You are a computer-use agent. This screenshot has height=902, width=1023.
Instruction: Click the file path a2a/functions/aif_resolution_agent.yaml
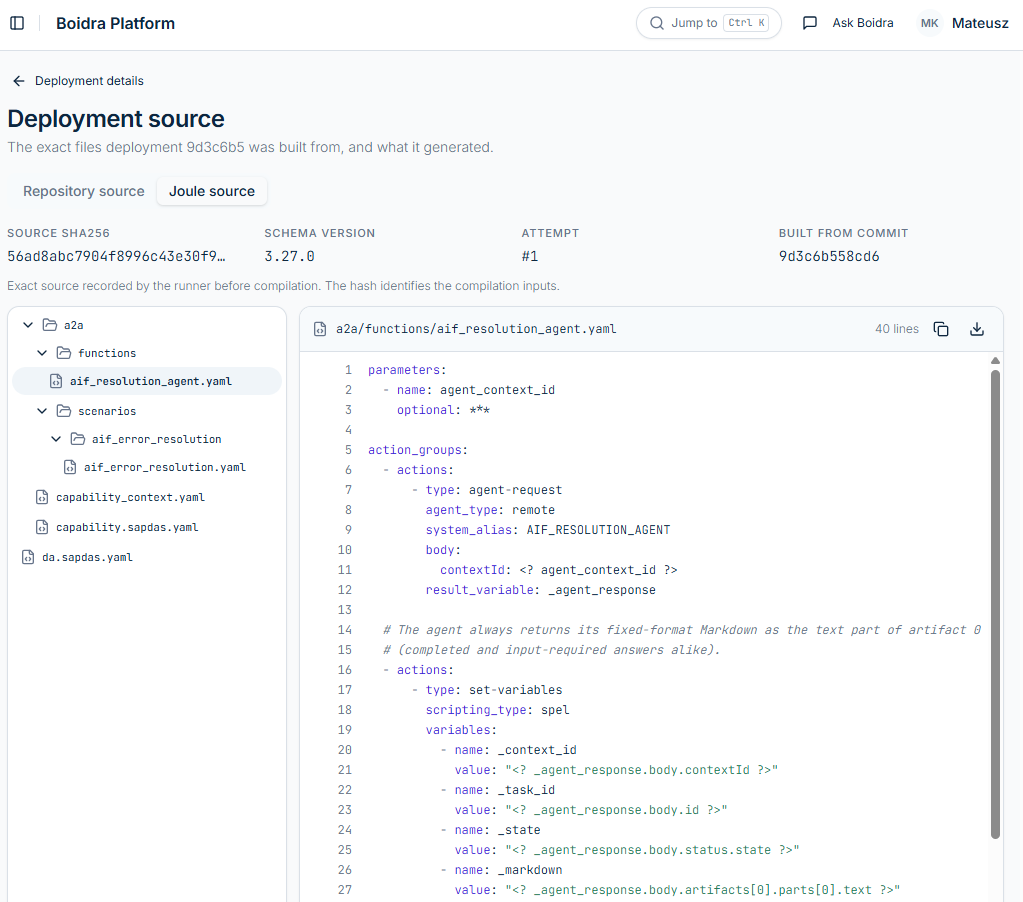(x=476, y=329)
